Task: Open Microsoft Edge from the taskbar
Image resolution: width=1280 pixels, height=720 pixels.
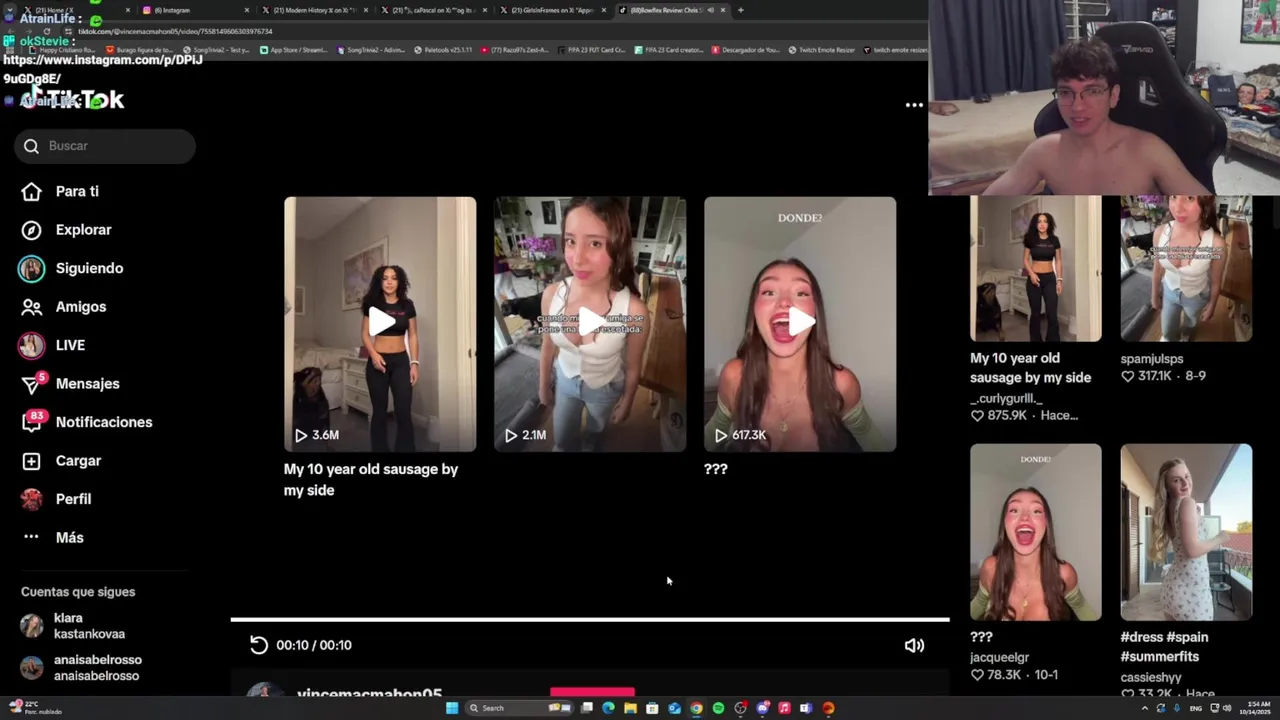Action: (x=608, y=708)
